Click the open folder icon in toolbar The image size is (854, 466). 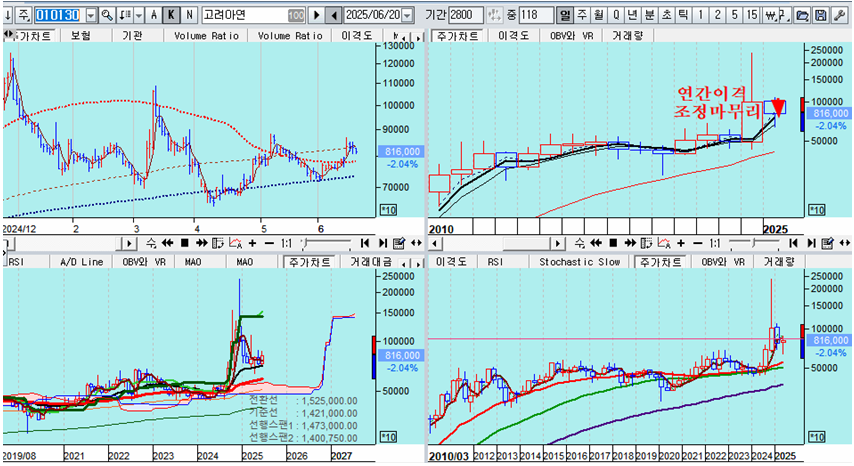coord(800,16)
